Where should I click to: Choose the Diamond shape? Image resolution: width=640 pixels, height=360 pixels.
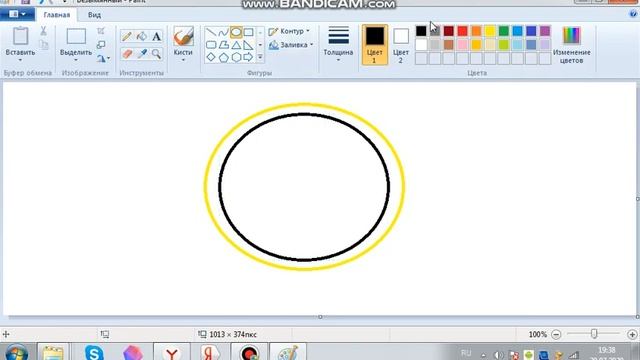tap(211, 57)
